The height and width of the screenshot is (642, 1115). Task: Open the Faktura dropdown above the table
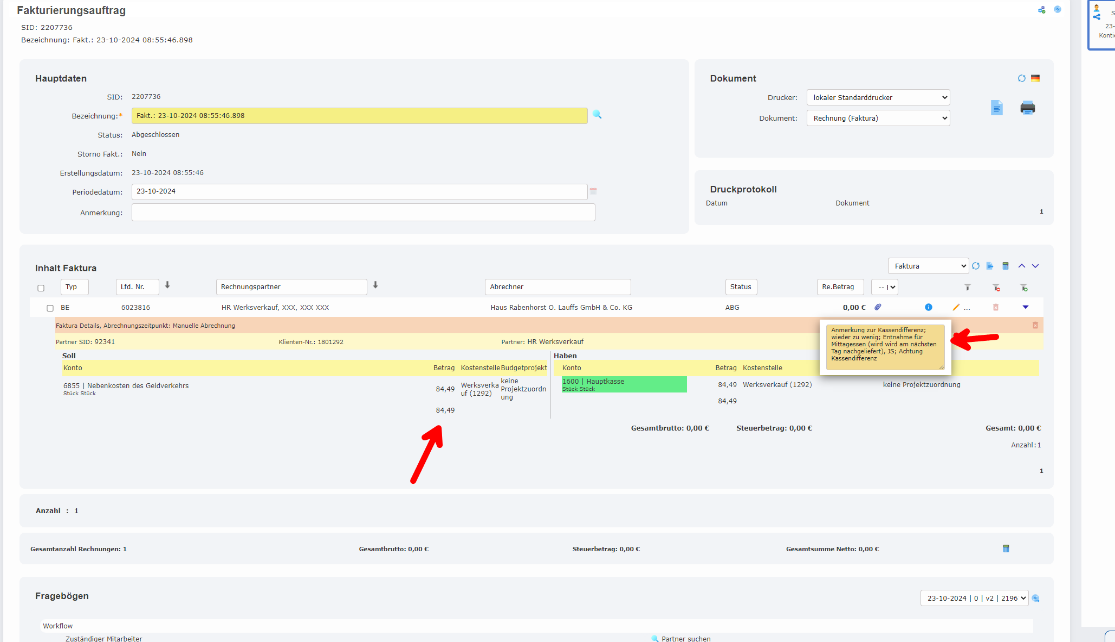pos(928,266)
